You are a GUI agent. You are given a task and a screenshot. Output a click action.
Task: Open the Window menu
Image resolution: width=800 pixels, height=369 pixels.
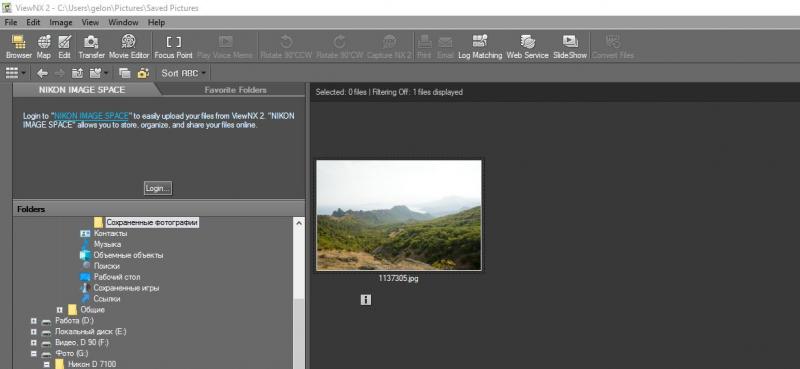point(123,22)
